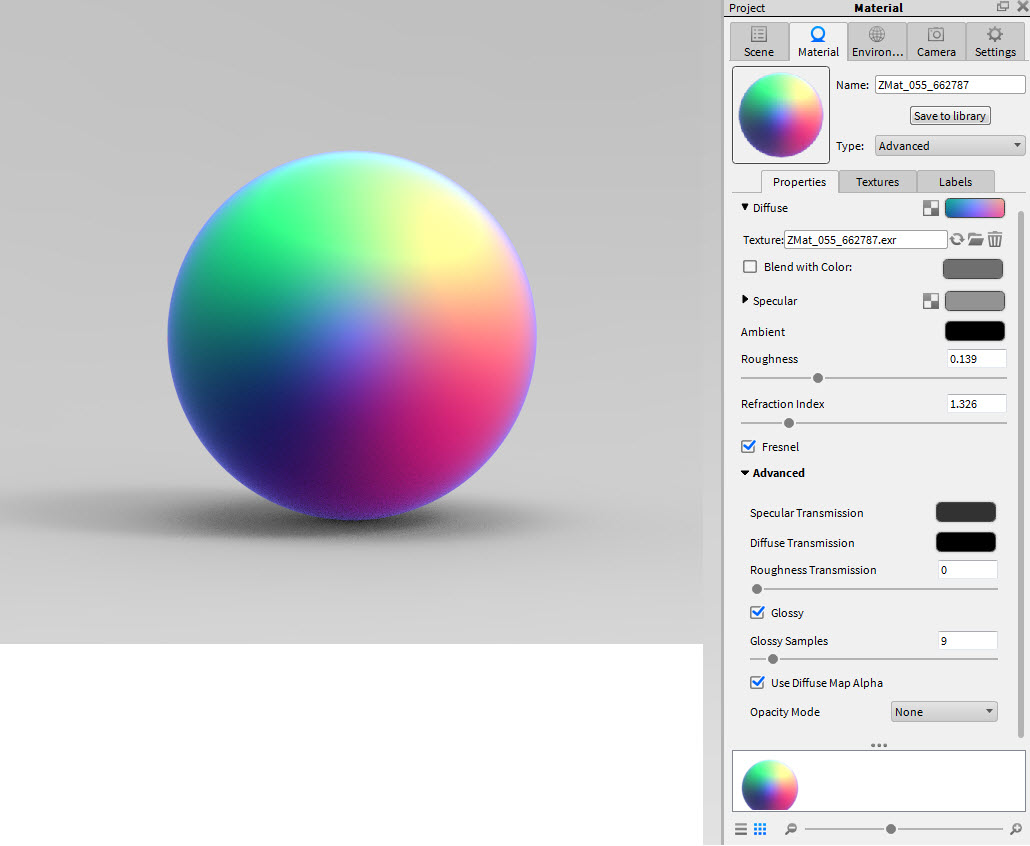Close the Project Material panel
Image resolution: width=1030 pixels, height=846 pixels.
pos(1023,7)
